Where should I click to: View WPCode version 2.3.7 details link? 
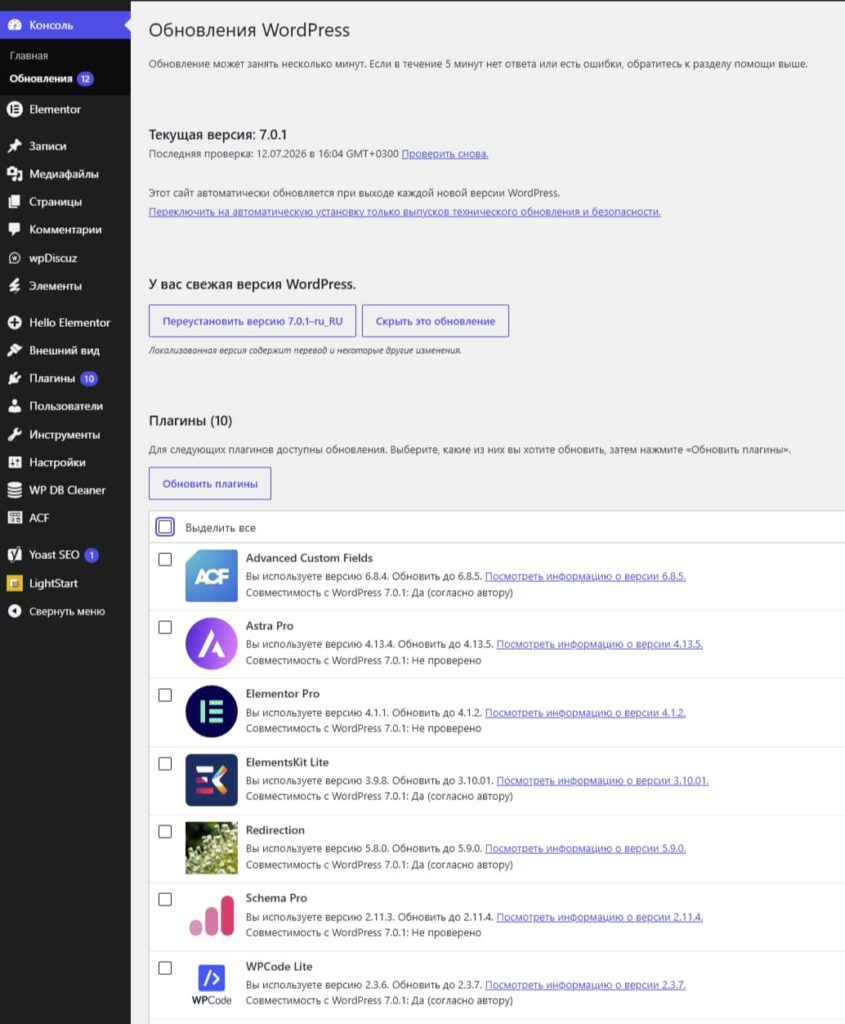(x=585, y=985)
